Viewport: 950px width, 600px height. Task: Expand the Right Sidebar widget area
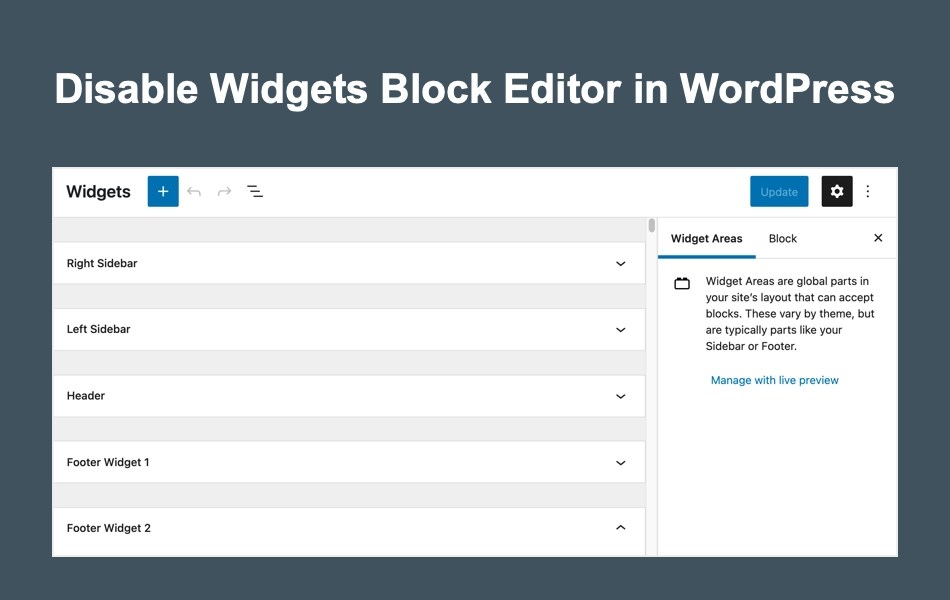(x=620, y=263)
